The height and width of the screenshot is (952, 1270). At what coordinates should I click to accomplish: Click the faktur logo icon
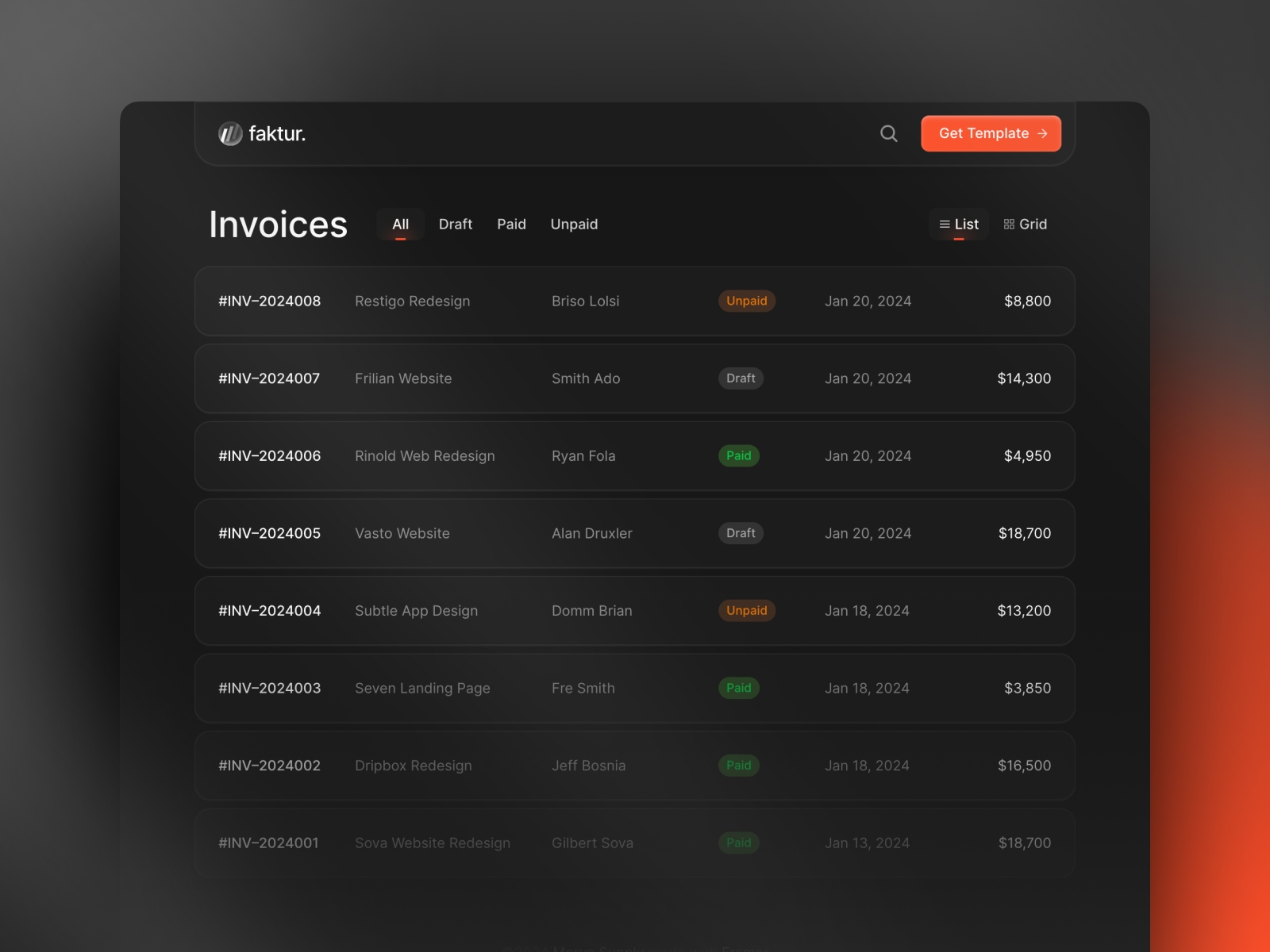coord(229,133)
